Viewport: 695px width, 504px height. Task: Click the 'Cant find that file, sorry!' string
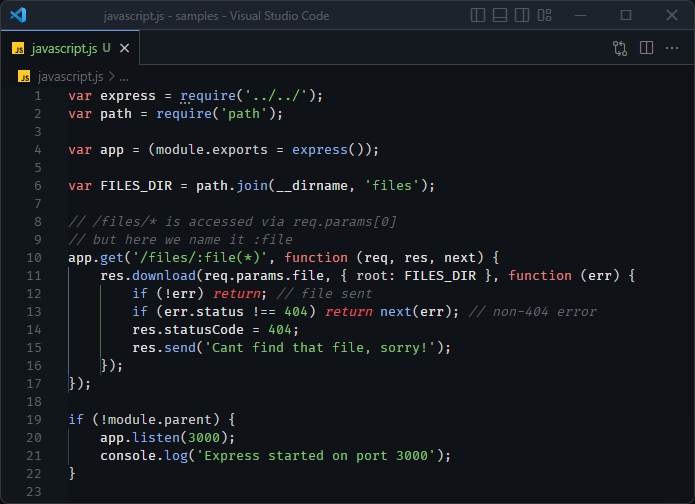(x=320, y=348)
